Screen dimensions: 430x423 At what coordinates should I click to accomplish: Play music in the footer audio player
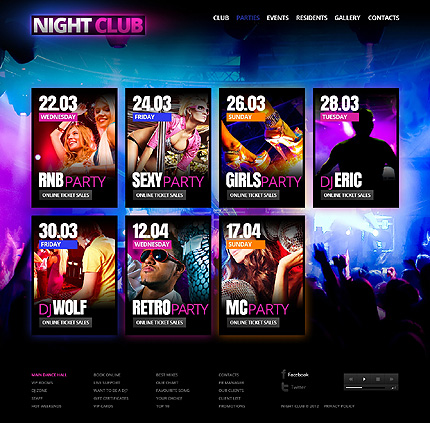pos(364,379)
